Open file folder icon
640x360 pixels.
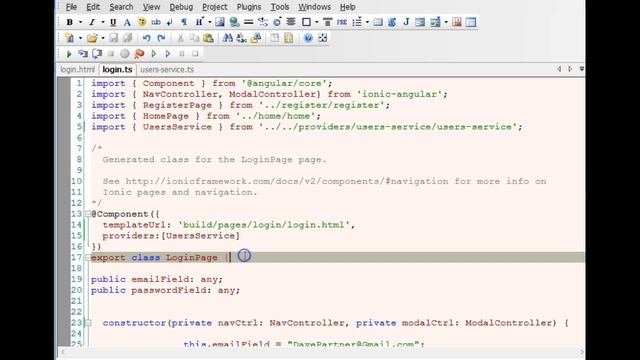92,38
